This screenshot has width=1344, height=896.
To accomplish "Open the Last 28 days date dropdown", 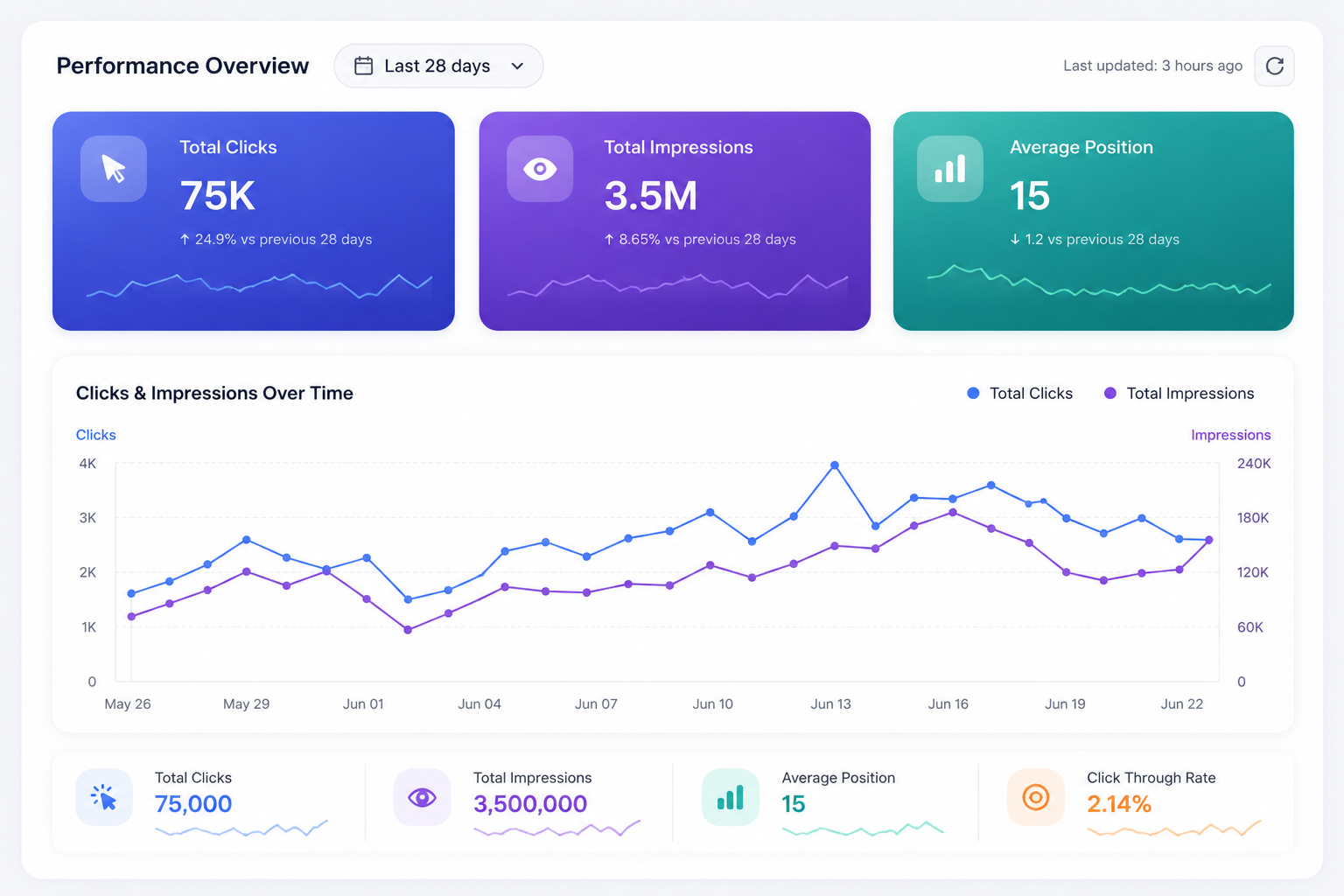I will [438, 66].
